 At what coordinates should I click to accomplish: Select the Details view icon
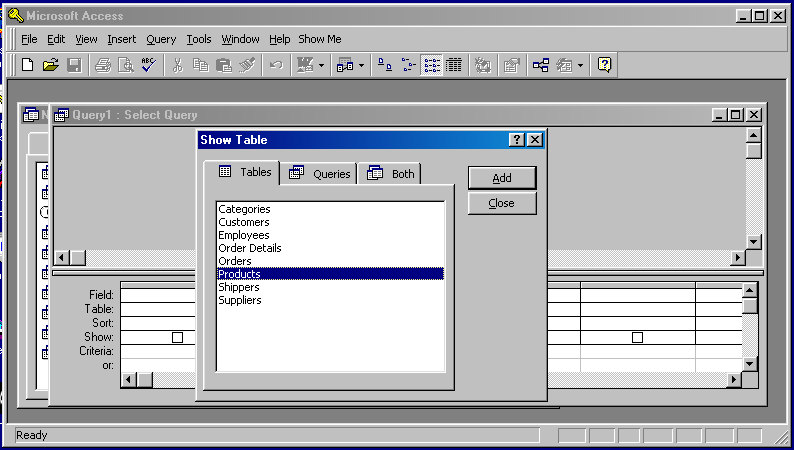click(454, 65)
